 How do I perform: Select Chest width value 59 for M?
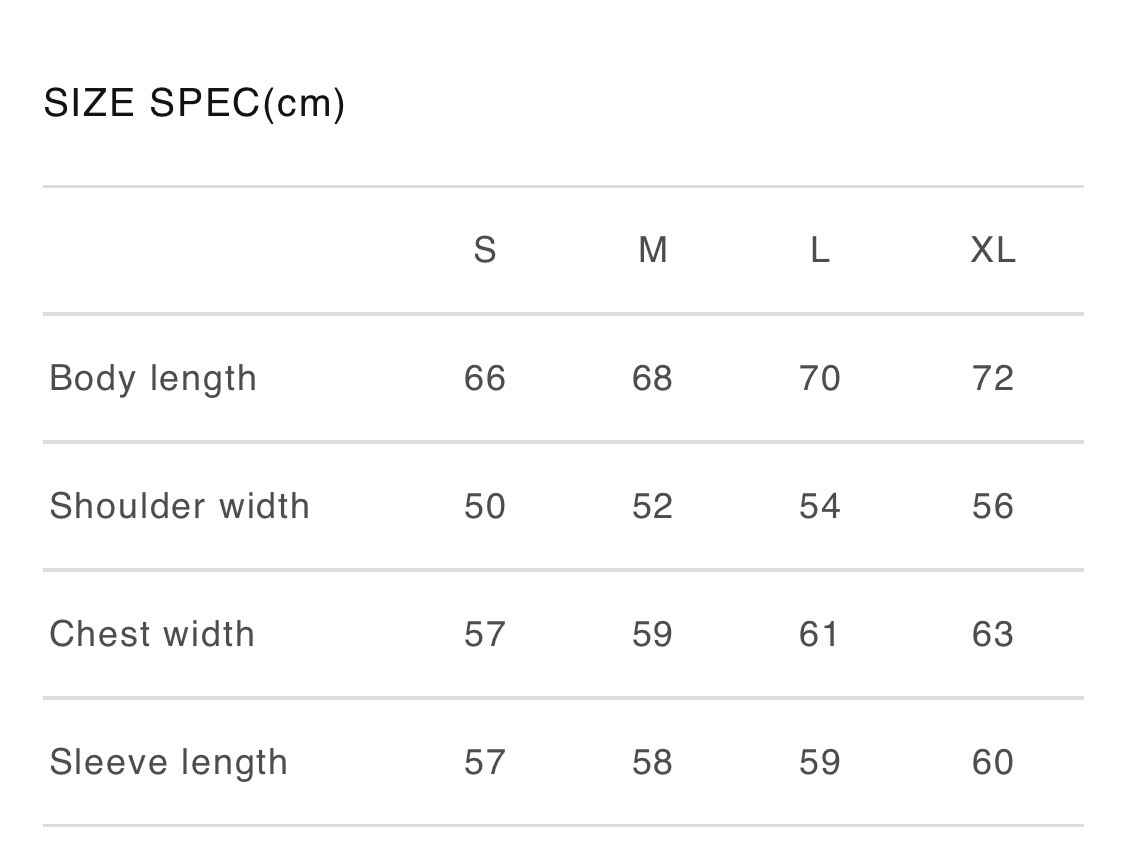653,634
